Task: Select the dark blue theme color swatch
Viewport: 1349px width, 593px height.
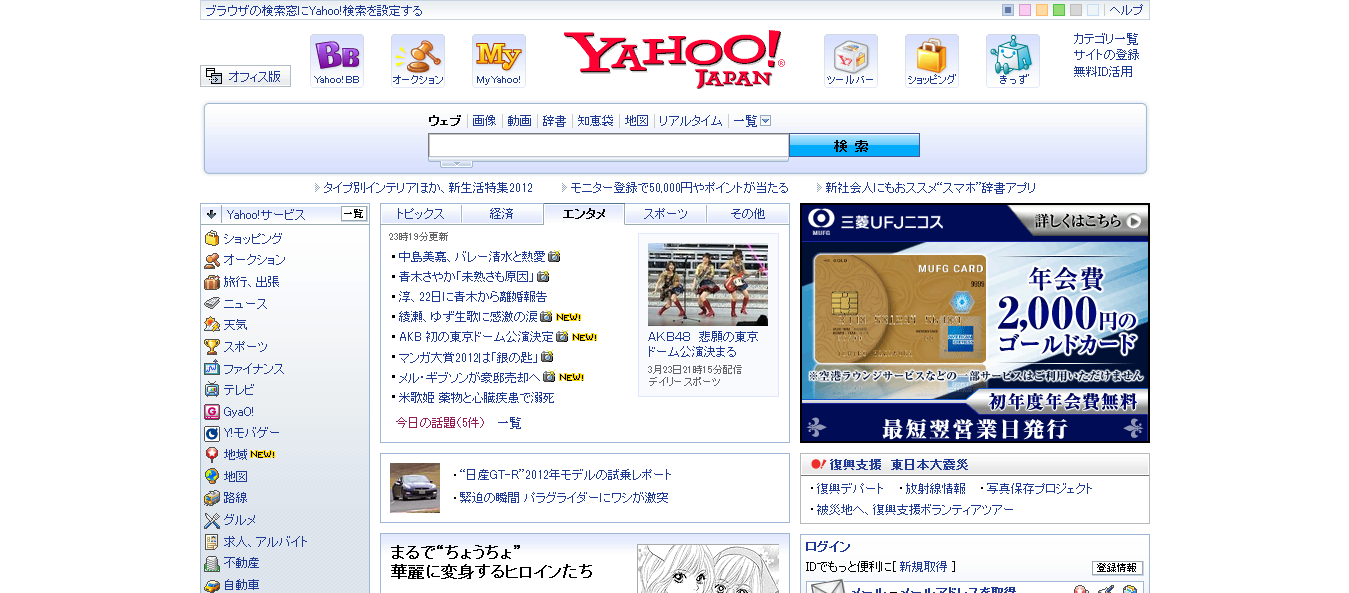Action: pyautogui.click(x=1008, y=10)
